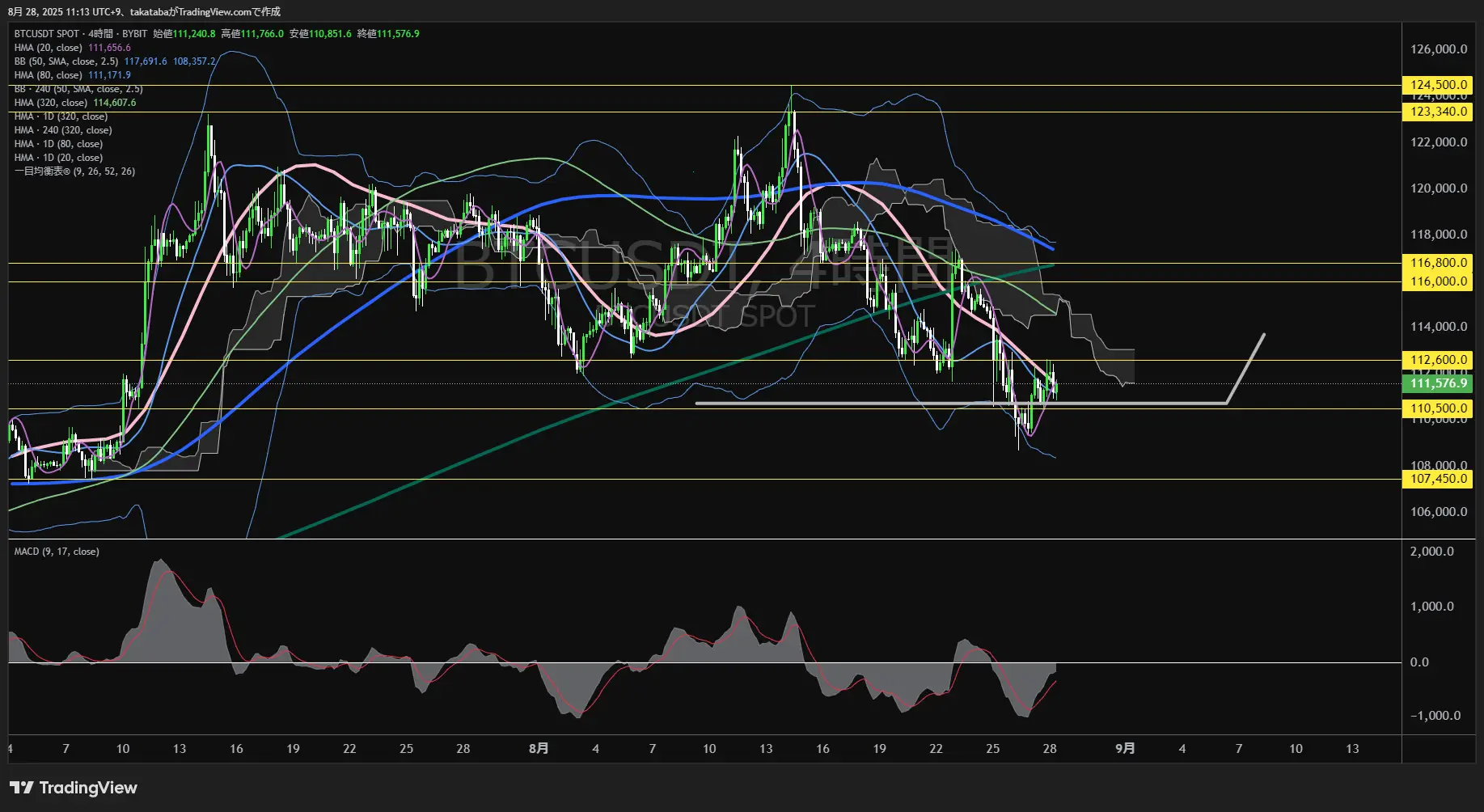This screenshot has width=1484, height=812.
Task: Click the 106,000.0 price axis label
Action: (x=1439, y=512)
